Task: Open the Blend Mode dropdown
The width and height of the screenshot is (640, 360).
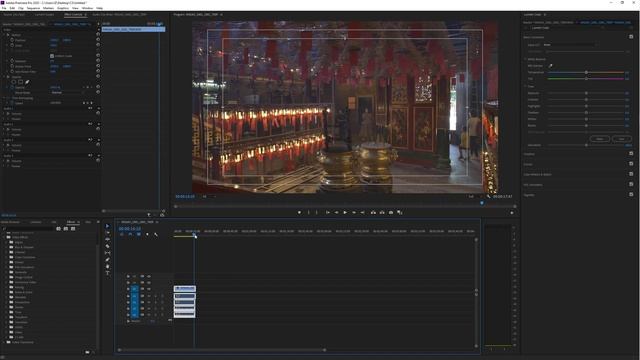Action: (67, 93)
